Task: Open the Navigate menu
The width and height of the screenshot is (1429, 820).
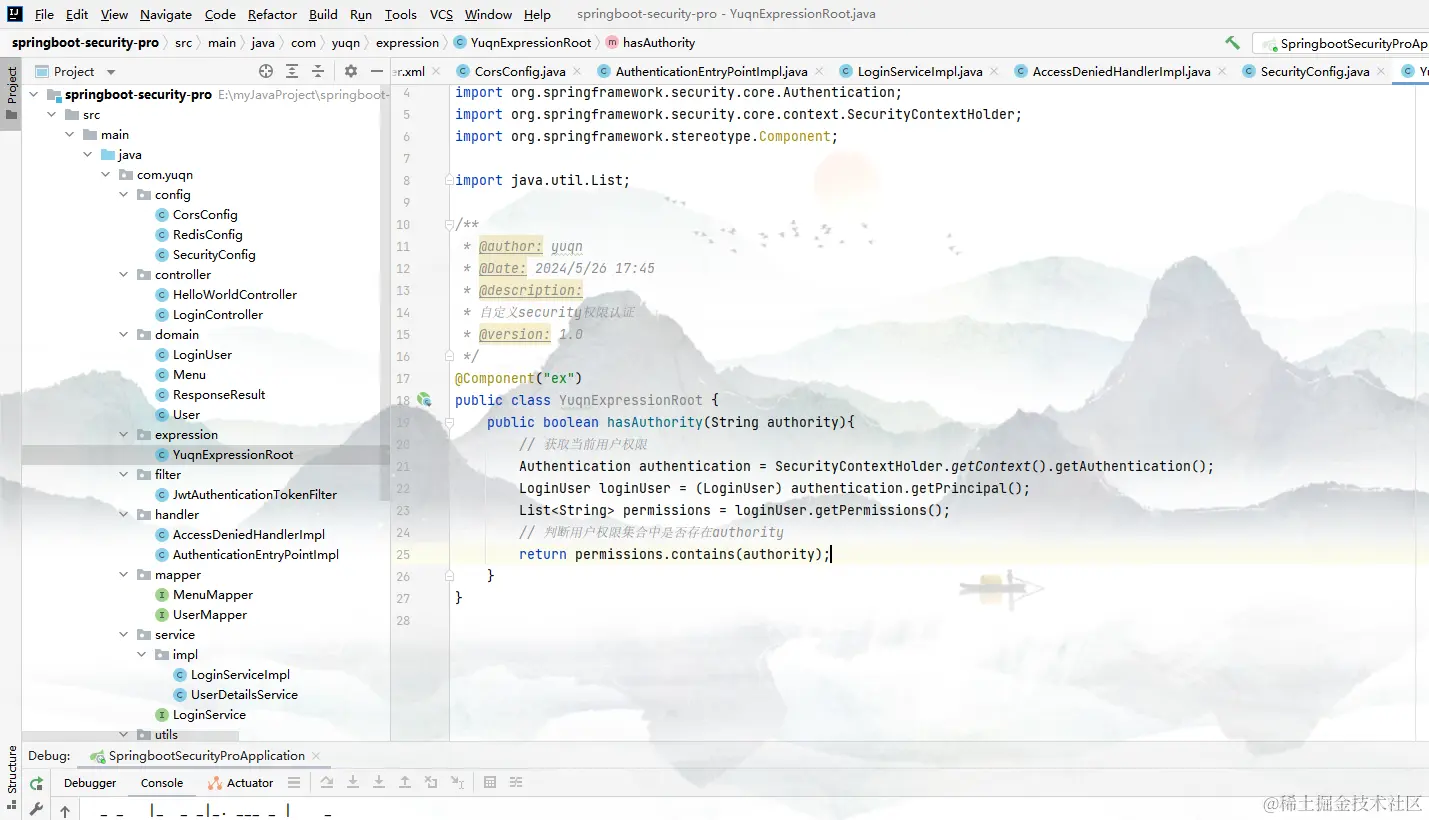Action: coord(166,15)
